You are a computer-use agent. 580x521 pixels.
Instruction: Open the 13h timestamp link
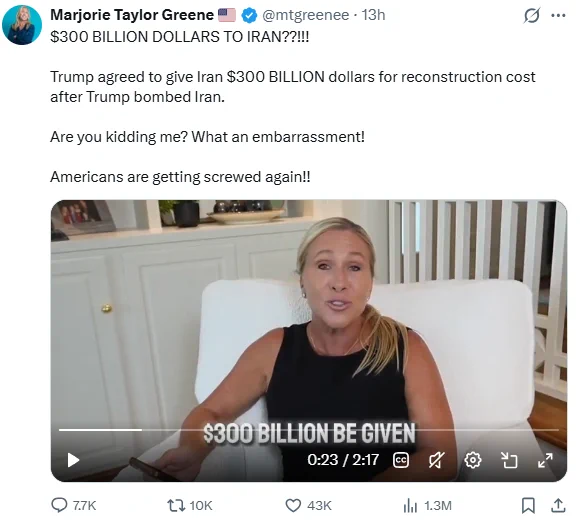pos(373,15)
